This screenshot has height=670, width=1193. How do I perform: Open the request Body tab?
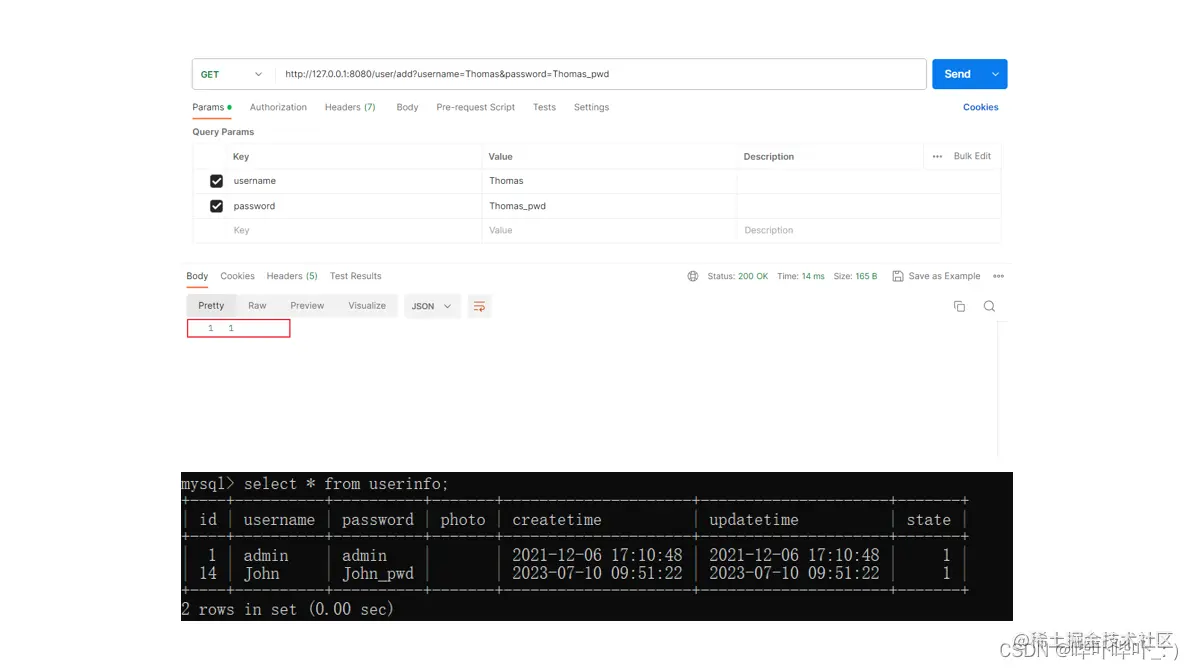coord(407,107)
